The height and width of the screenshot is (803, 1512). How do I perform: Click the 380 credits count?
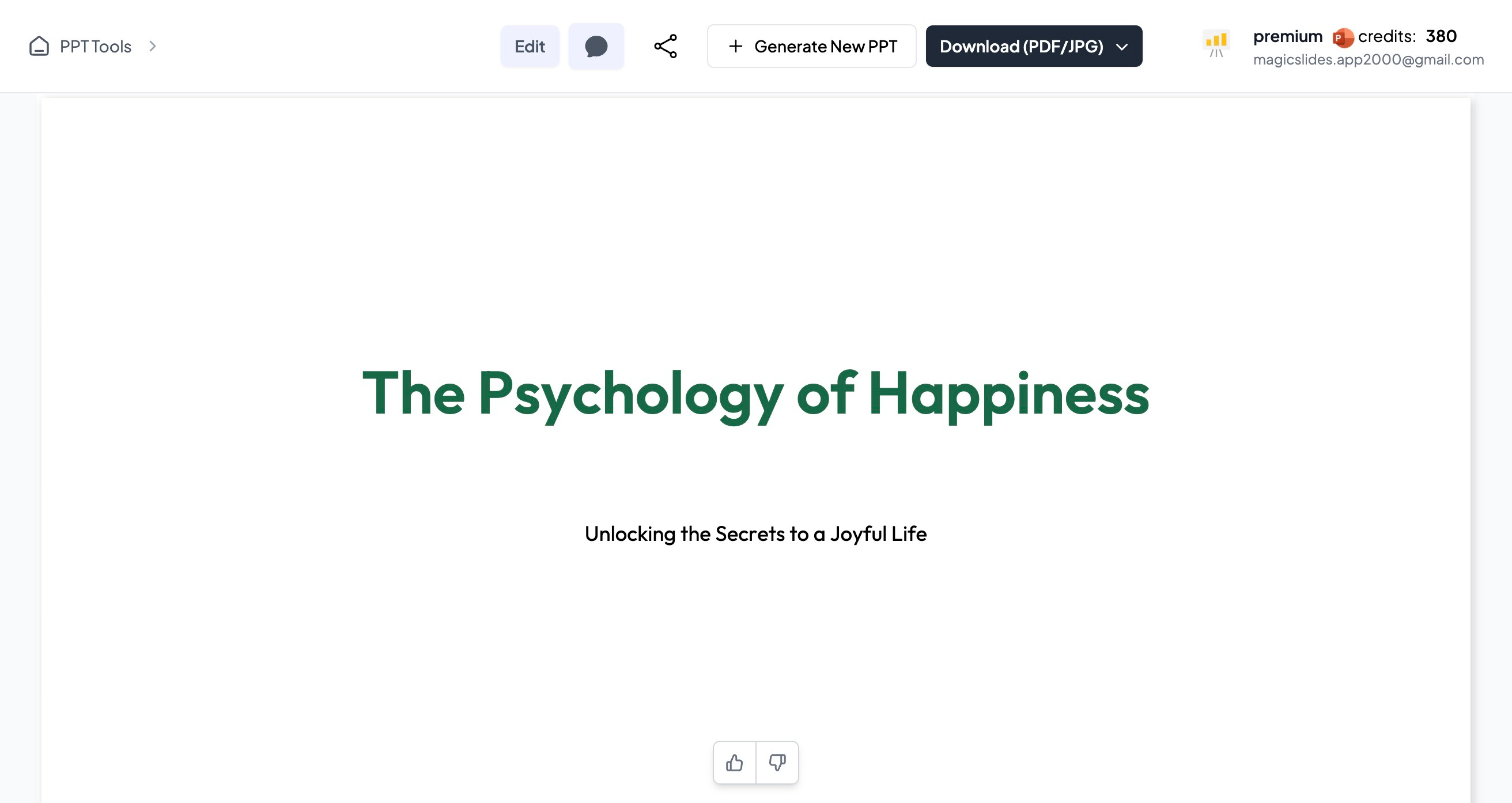(1441, 36)
